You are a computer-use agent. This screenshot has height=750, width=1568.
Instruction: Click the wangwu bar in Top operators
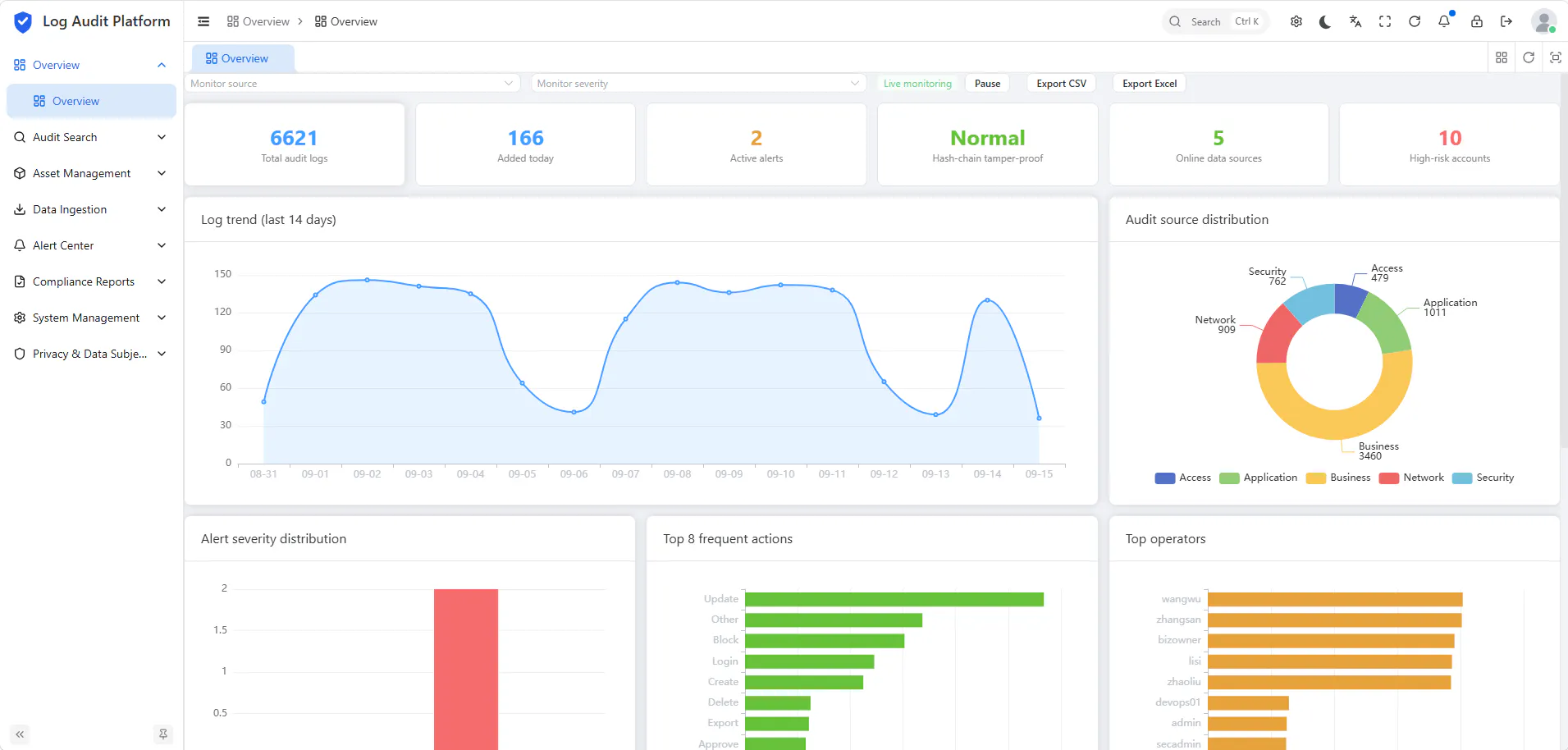tap(1335, 600)
